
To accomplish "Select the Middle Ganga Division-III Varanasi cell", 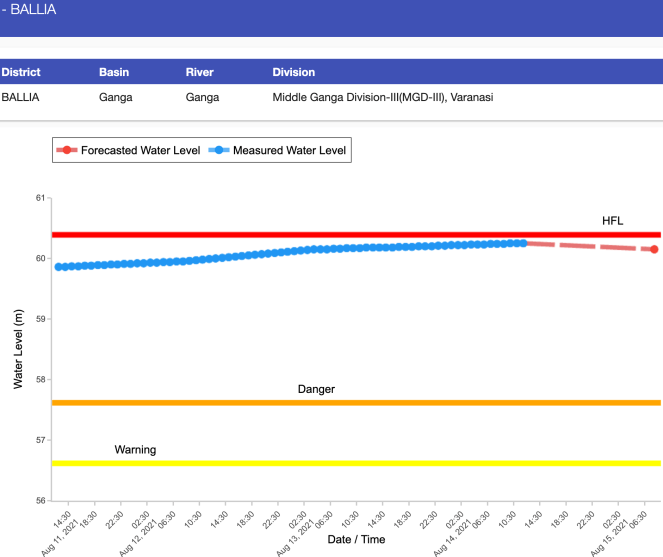I will tap(383, 98).
